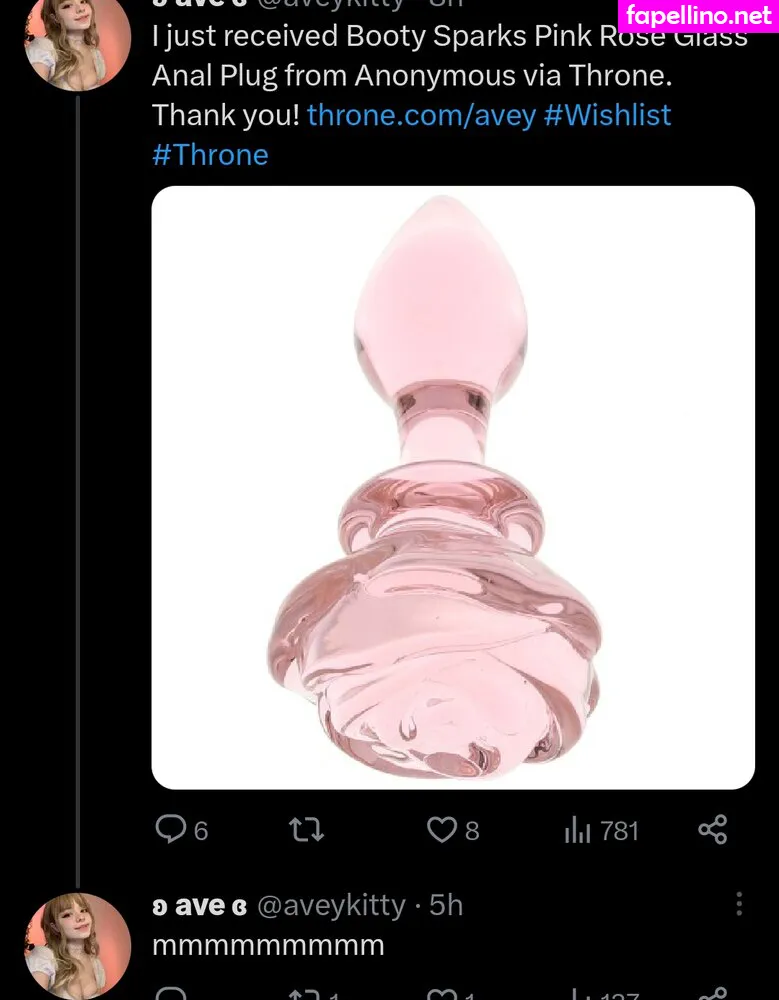Open the attached pink glass product image
779x1000 pixels.
pos(453,487)
